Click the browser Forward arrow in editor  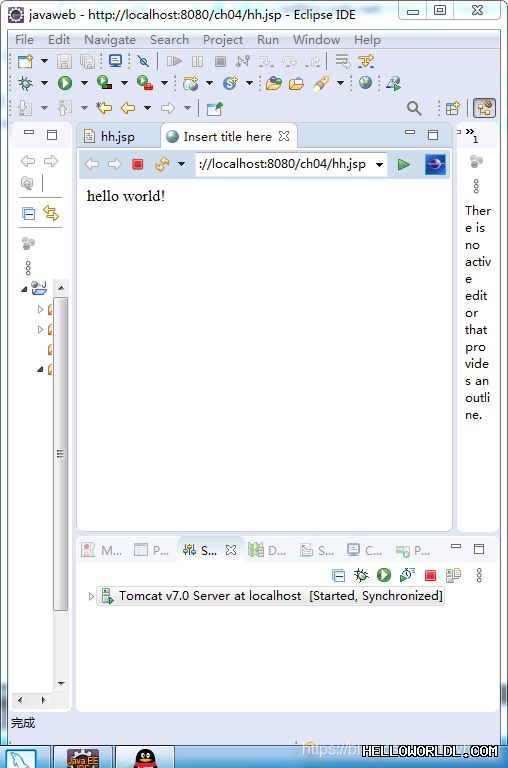(115, 164)
